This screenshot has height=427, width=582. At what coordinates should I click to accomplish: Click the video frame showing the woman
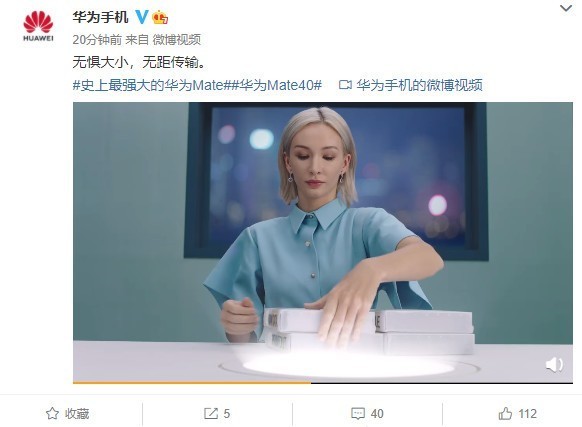(x=323, y=241)
